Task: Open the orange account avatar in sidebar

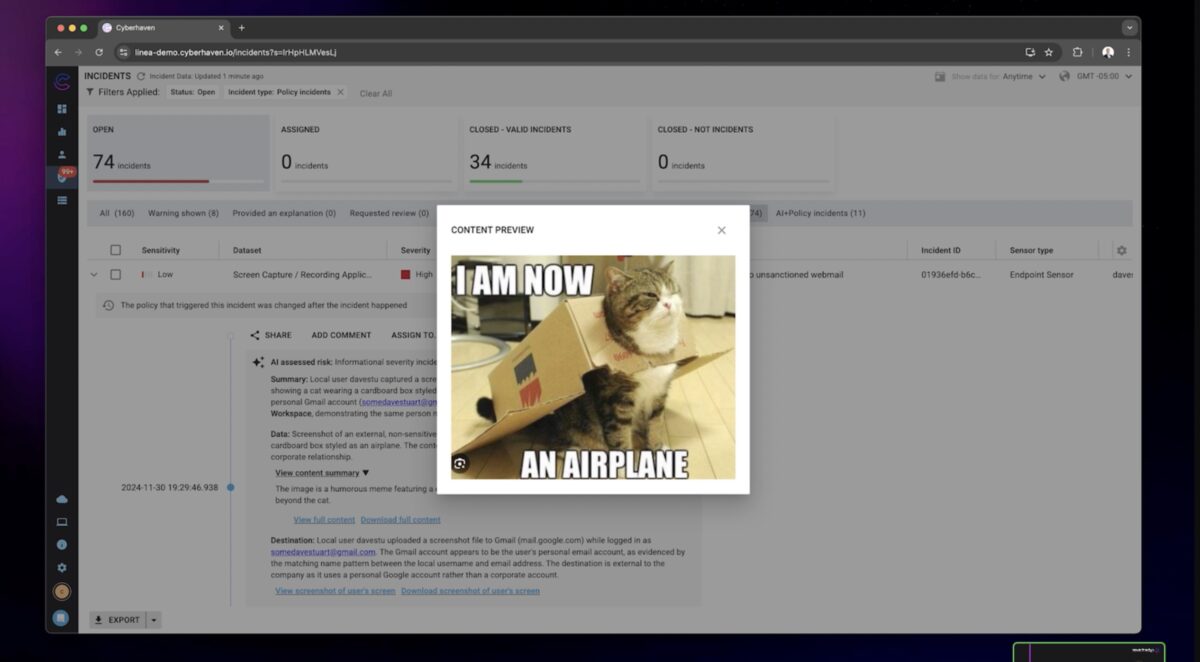Action: (x=62, y=591)
